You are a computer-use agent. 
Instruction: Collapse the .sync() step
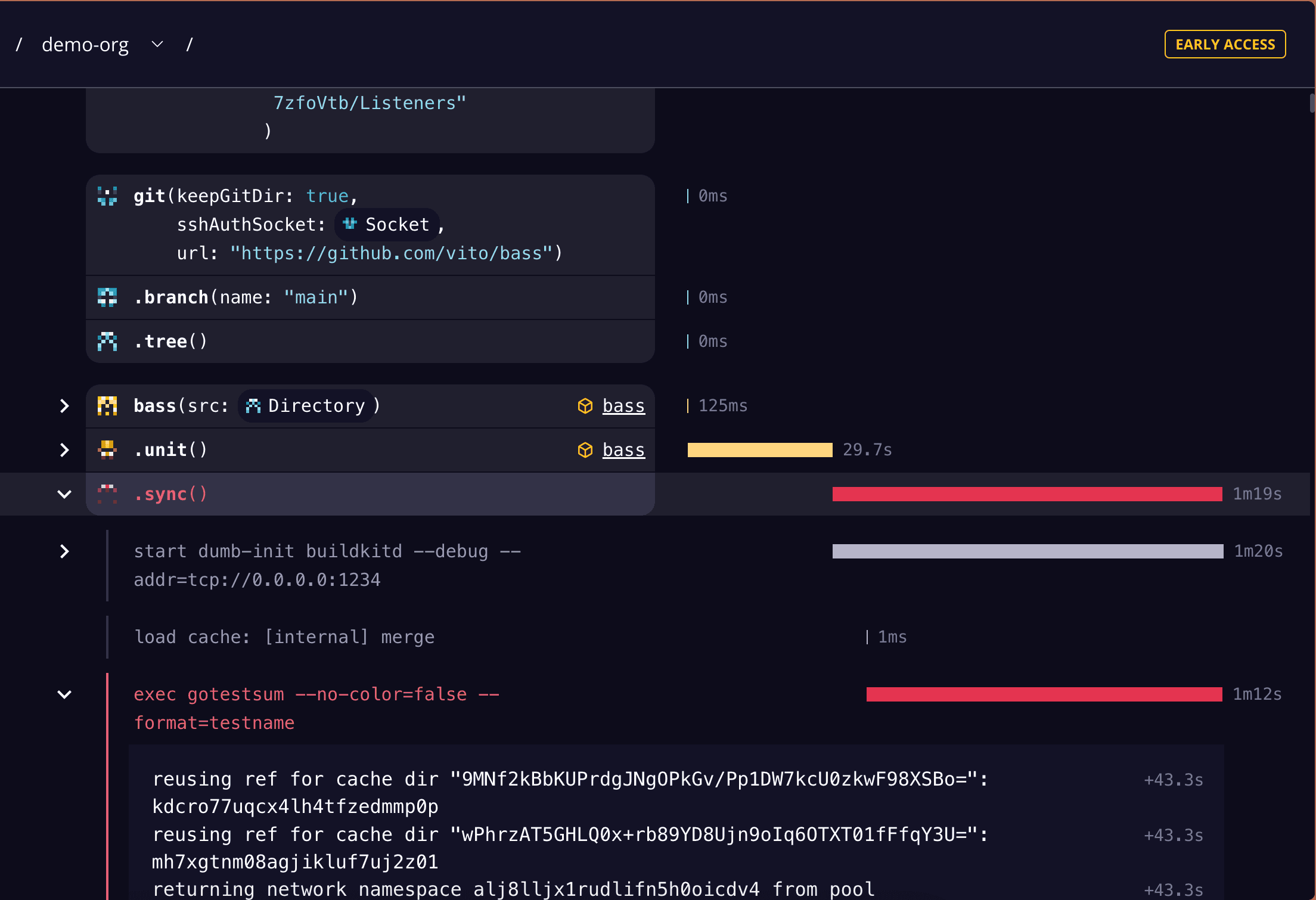point(64,494)
